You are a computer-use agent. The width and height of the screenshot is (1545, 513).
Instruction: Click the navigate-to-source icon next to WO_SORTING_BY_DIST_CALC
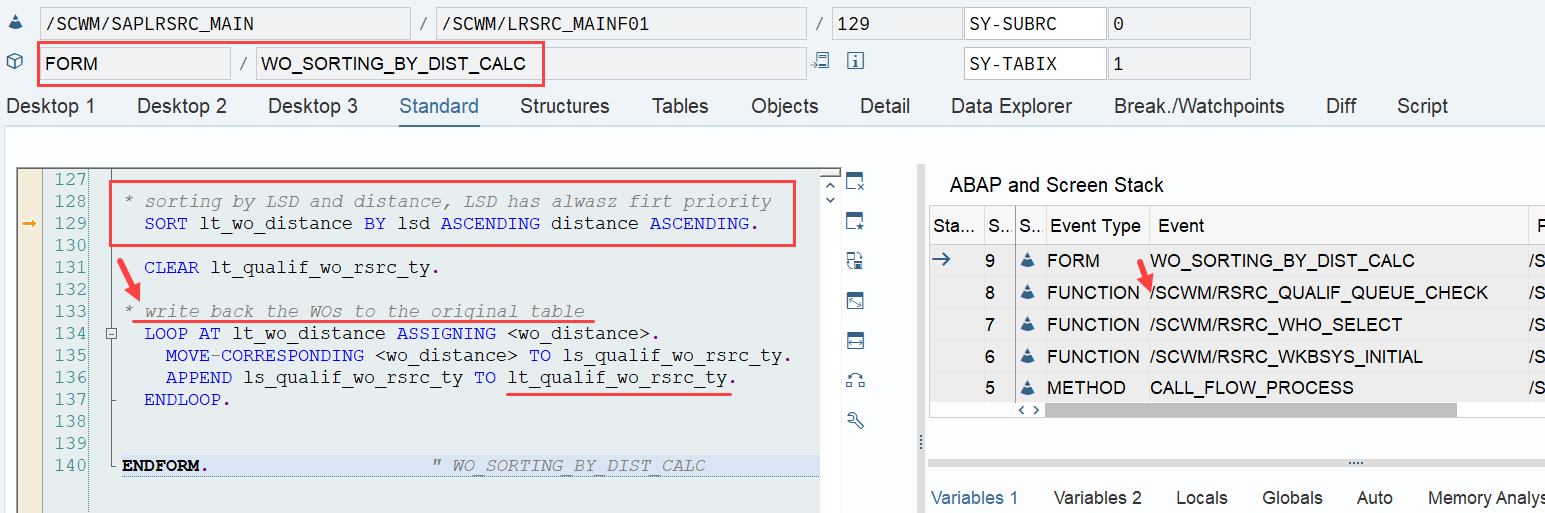tap(821, 62)
